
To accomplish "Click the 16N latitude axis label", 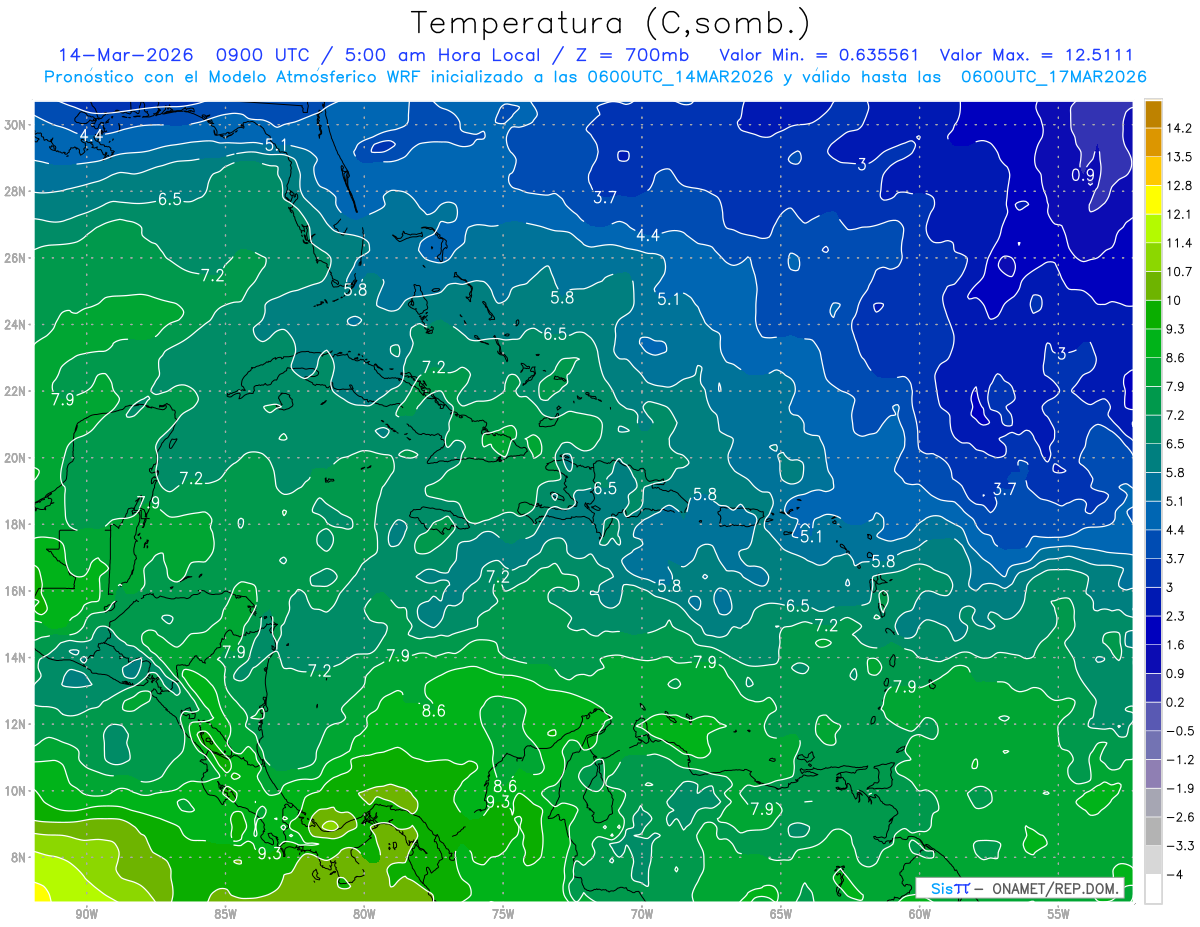I will pyautogui.click(x=16, y=591).
